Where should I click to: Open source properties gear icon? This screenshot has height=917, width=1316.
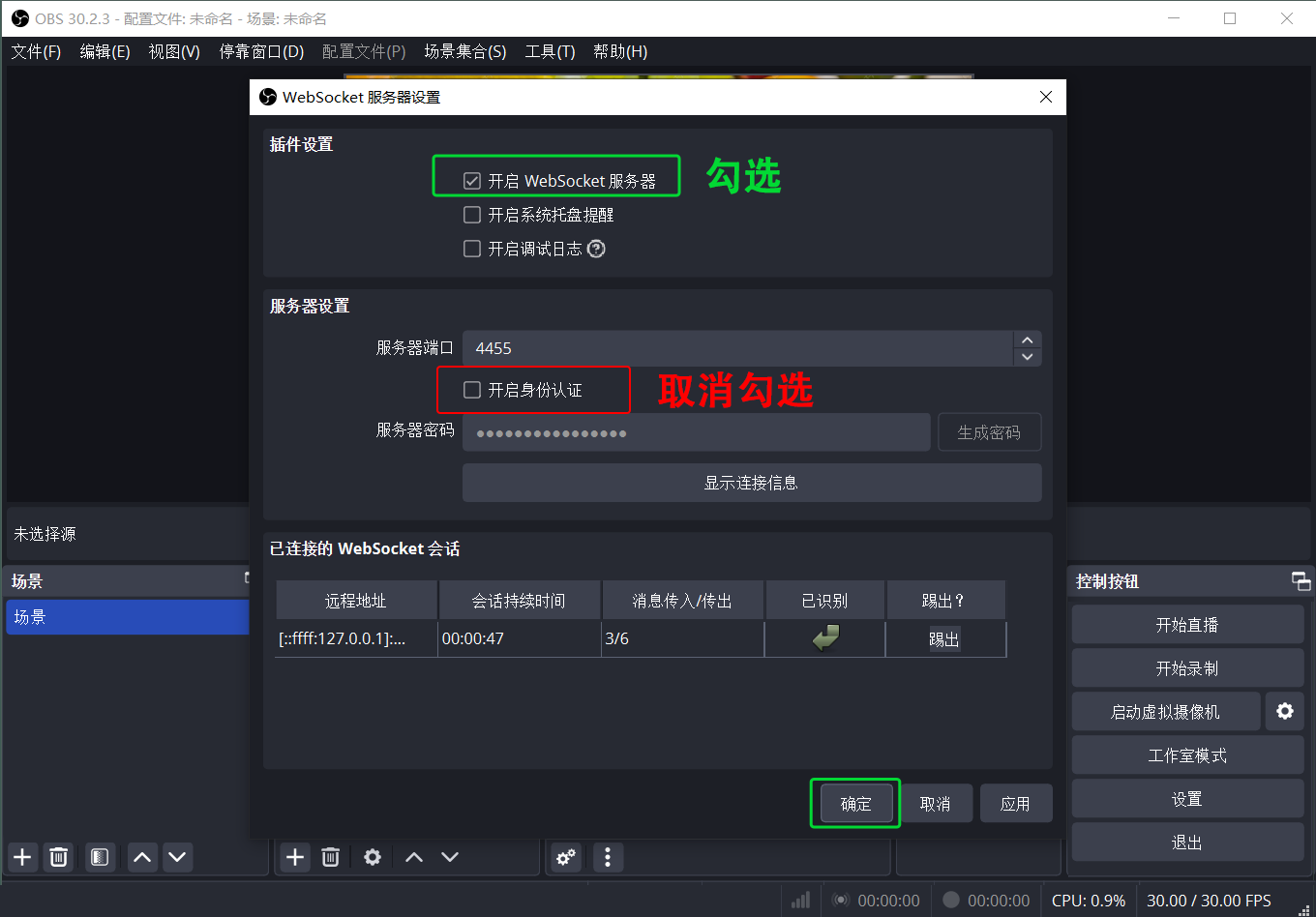(x=373, y=857)
